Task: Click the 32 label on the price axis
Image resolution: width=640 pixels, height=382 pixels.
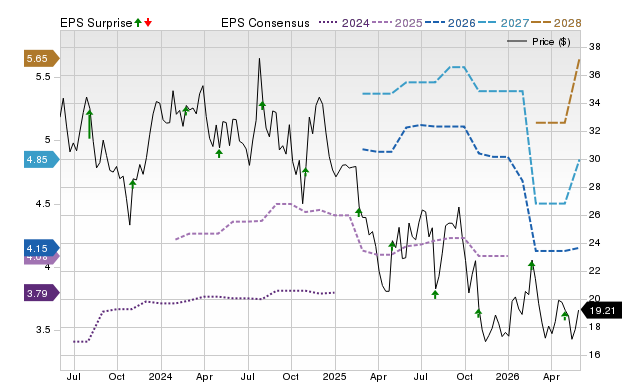Action: pos(595,131)
